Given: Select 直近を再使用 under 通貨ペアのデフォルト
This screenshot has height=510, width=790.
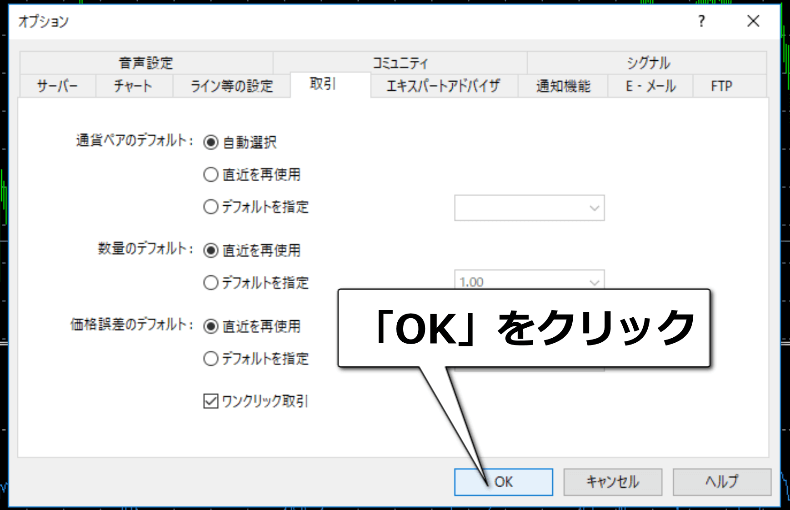Looking at the screenshot, I should [252, 175].
